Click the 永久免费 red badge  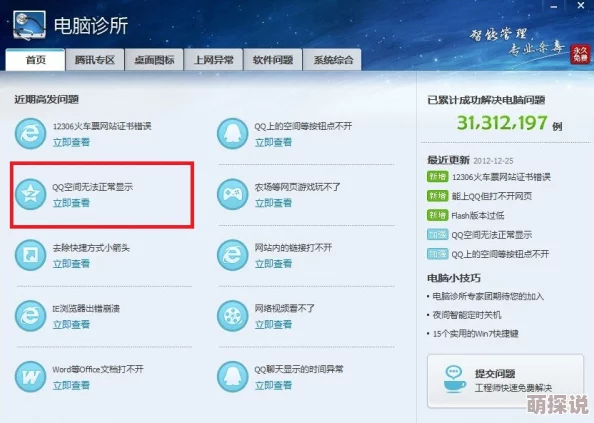pos(580,54)
